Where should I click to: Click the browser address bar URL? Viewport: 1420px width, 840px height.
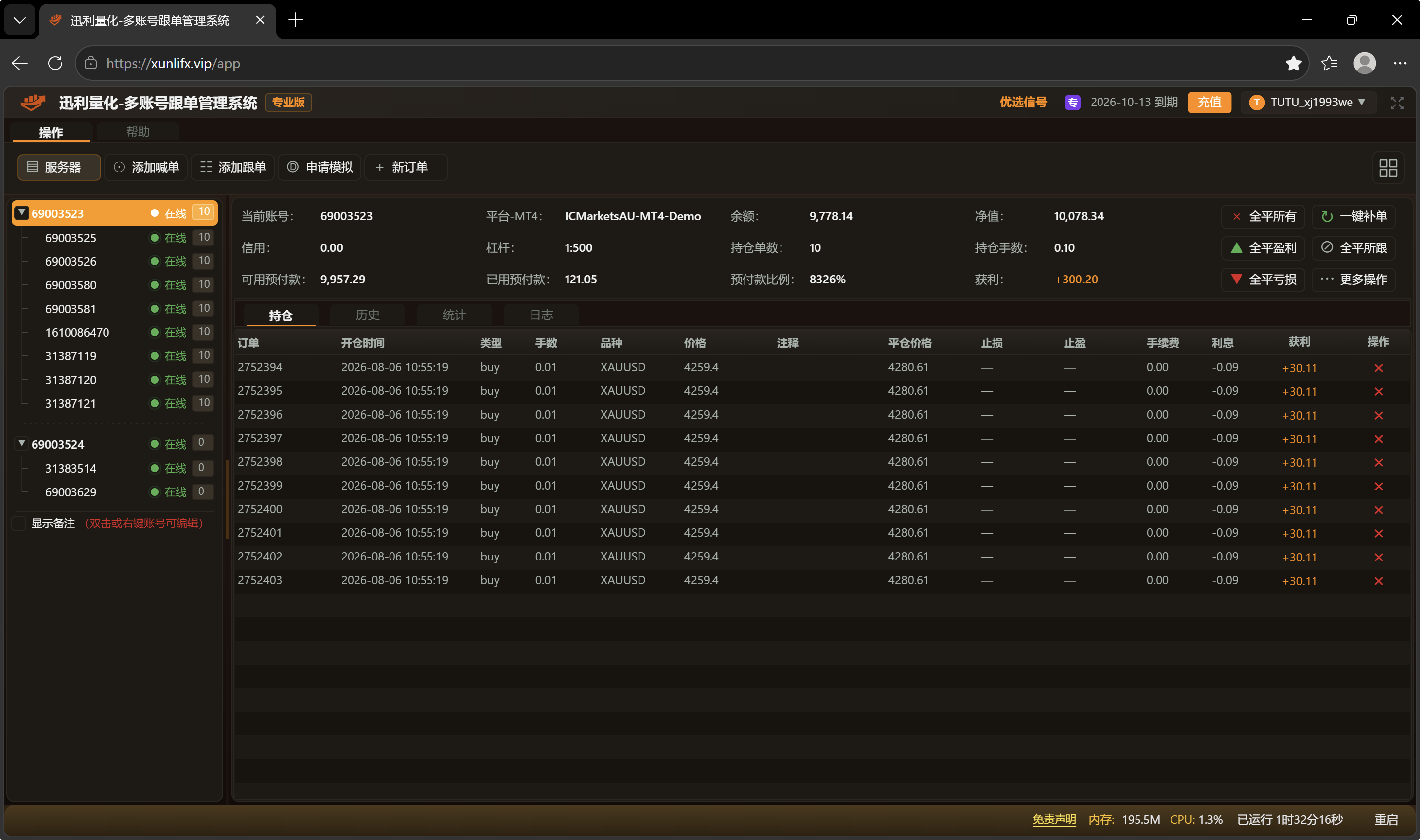[x=173, y=64]
